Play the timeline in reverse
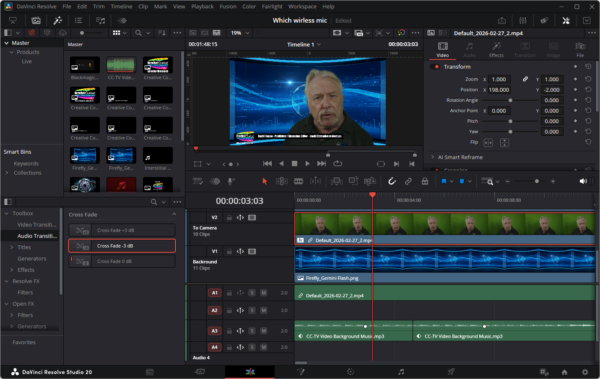The width and height of the screenshot is (600, 379). (x=281, y=163)
